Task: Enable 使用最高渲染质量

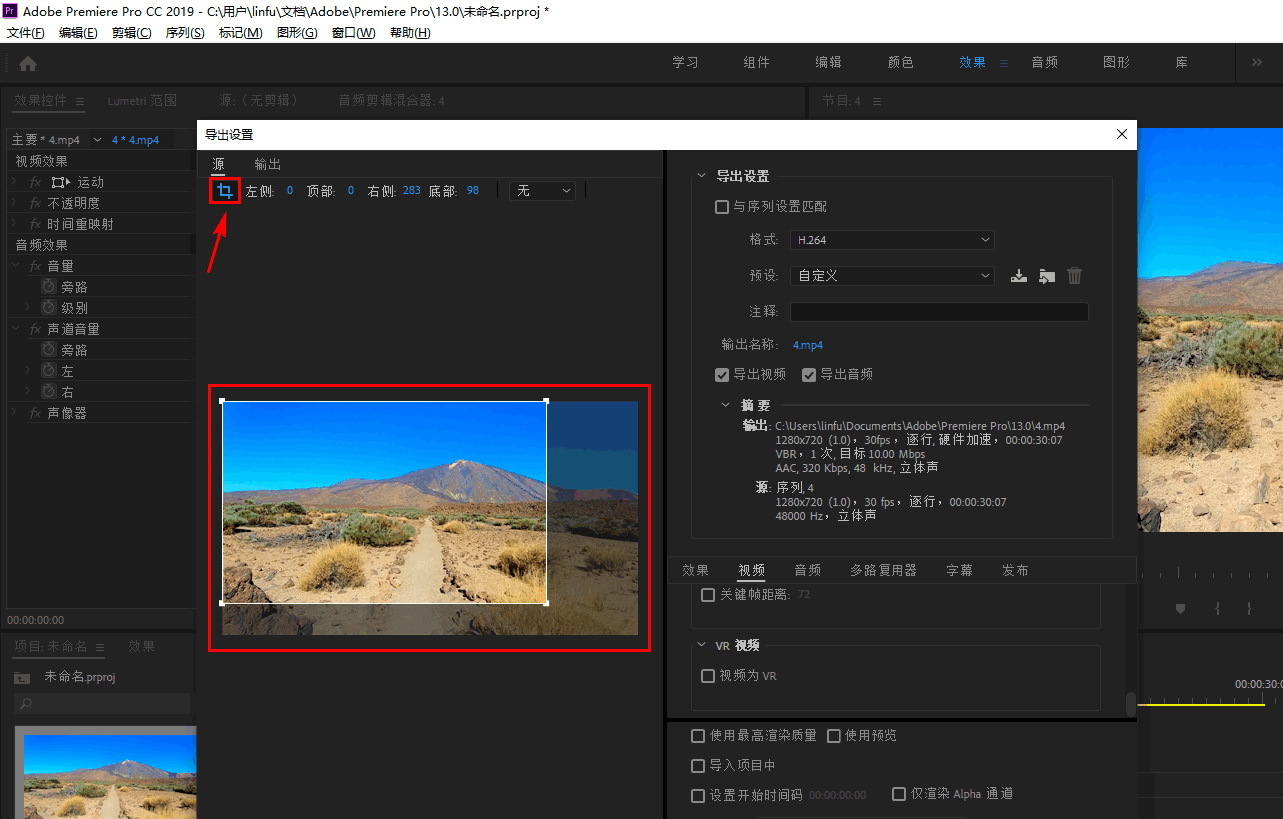Action: click(x=697, y=735)
